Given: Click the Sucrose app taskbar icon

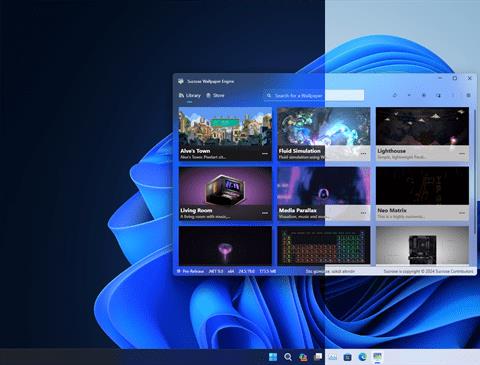Looking at the screenshot, I should (x=378, y=357).
